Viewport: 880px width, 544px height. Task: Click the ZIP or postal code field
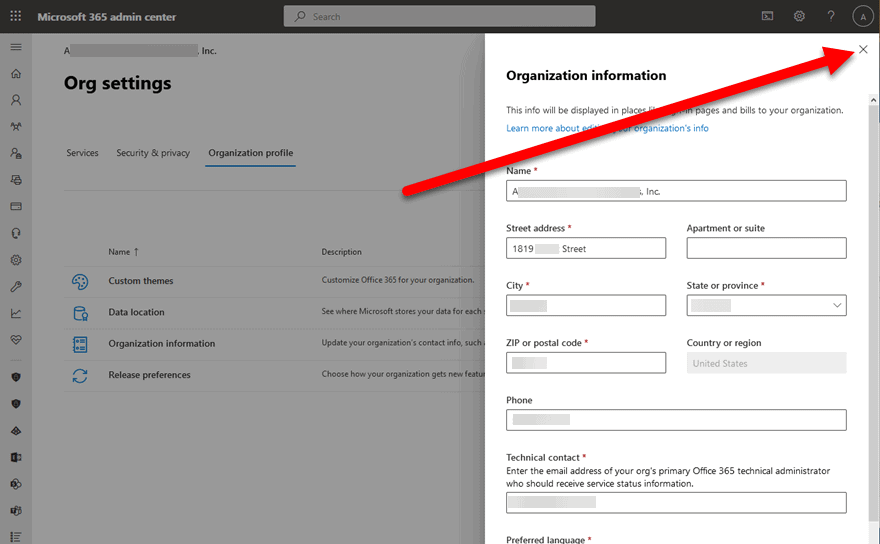[586, 363]
